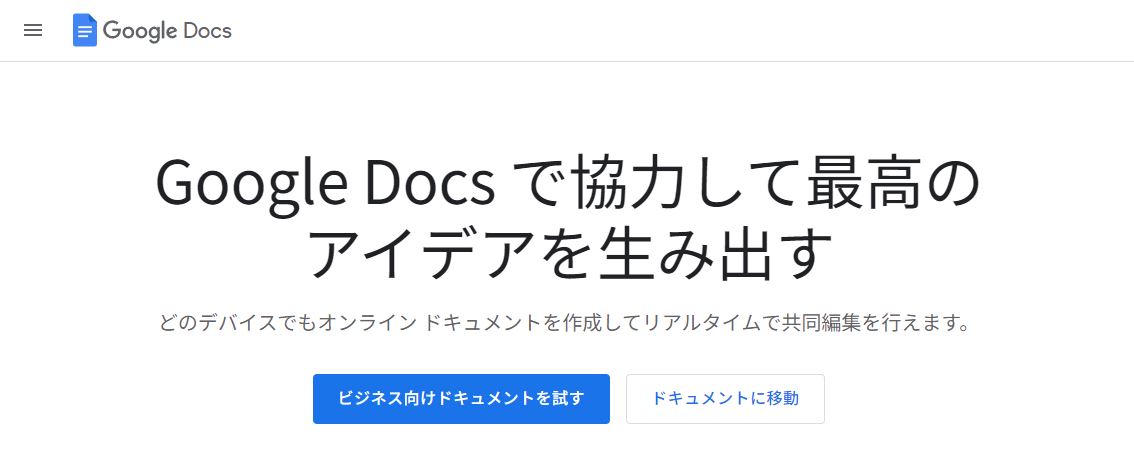The height and width of the screenshot is (450, 1134).
Task: Go to docs via ドキュメントに移動
Action: coord(725,399)
